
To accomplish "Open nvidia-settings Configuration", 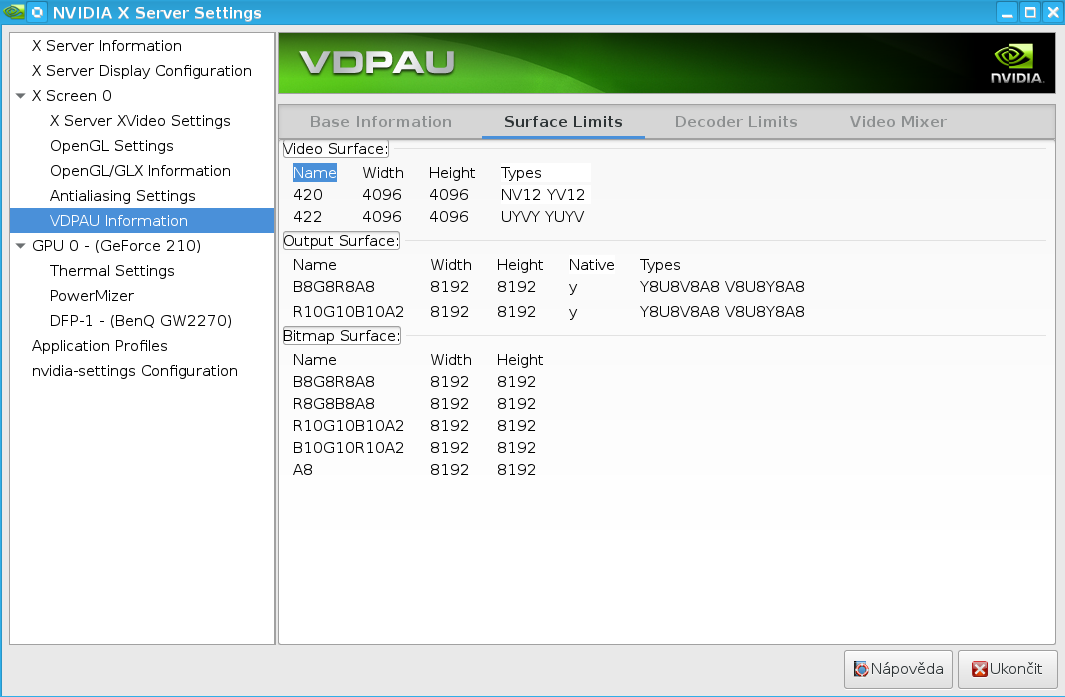I will (134, 371).
